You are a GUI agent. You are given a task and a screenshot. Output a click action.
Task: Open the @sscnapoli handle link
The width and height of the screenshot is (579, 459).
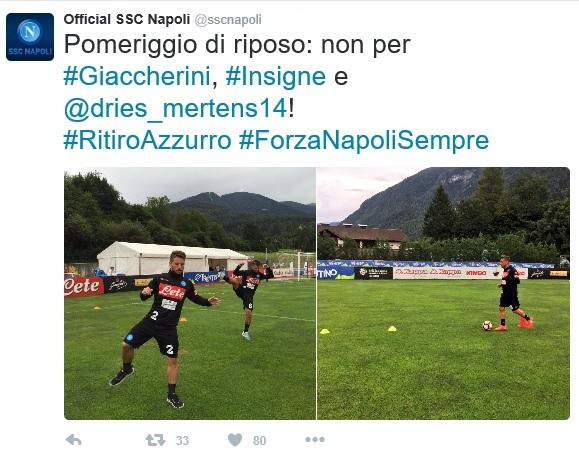pos(227,20)
